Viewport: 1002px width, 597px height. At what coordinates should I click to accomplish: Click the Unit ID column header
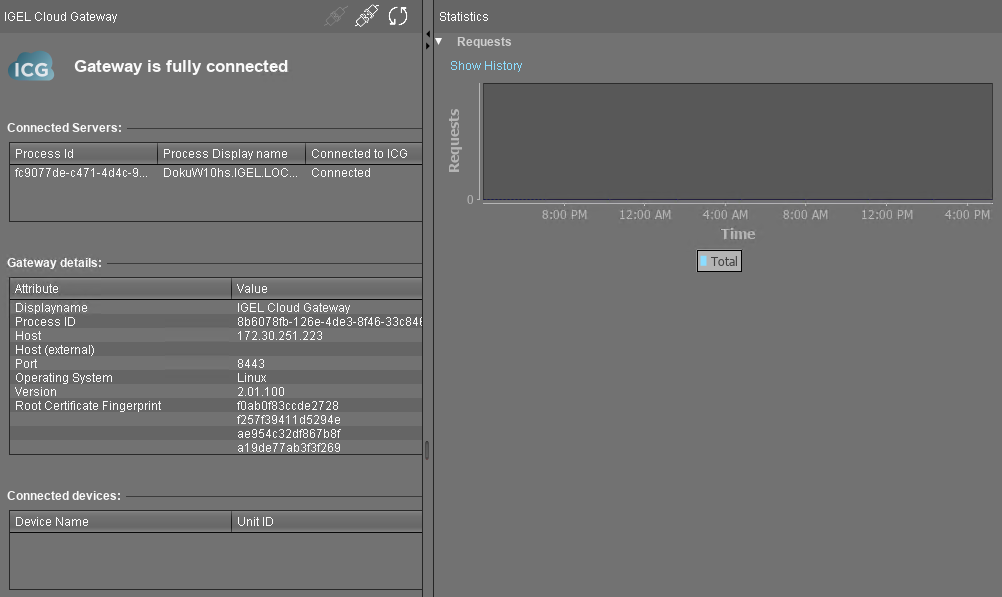(x=326, y=522)
